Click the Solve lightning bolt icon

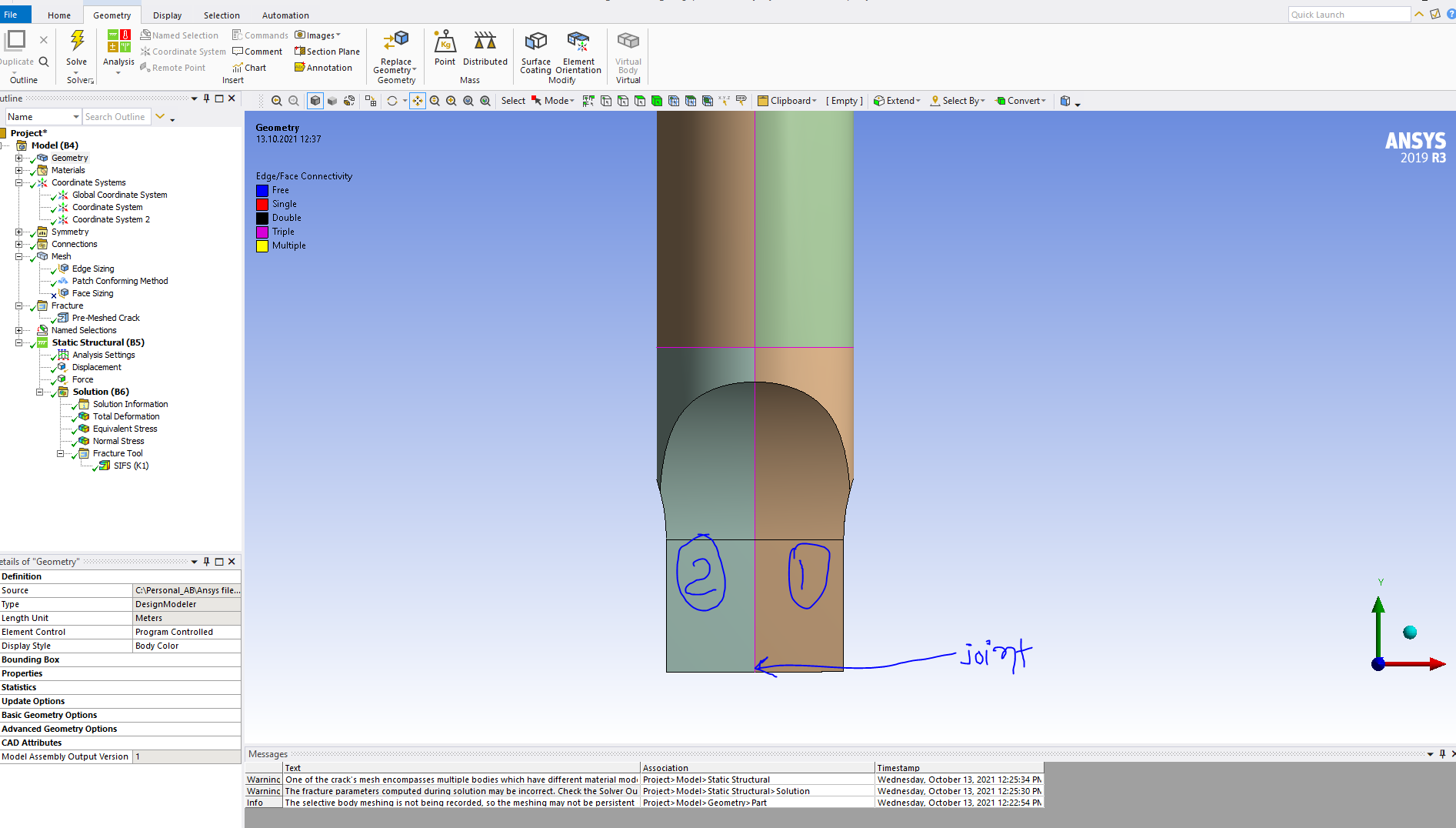(x=77, y=41)
